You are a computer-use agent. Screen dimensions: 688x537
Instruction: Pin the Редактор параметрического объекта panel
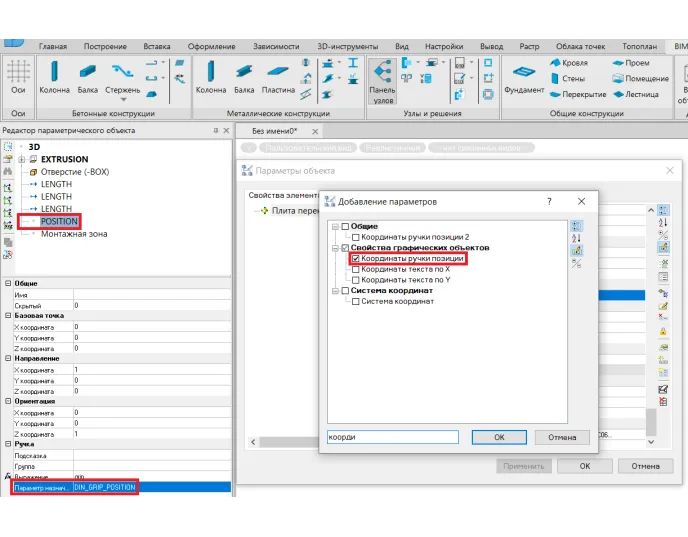pyautogui.click(x=215, y=130)
